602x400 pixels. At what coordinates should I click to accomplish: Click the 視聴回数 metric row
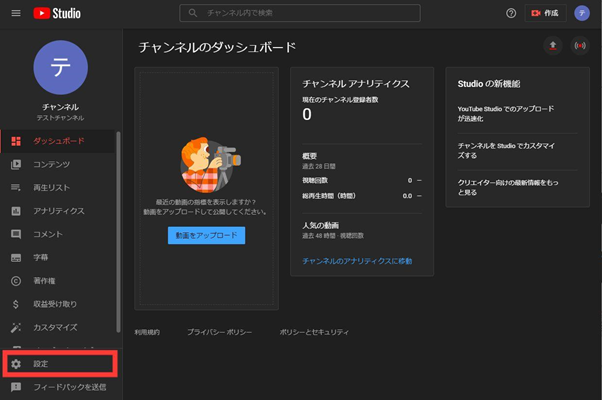tap(362, 180)
